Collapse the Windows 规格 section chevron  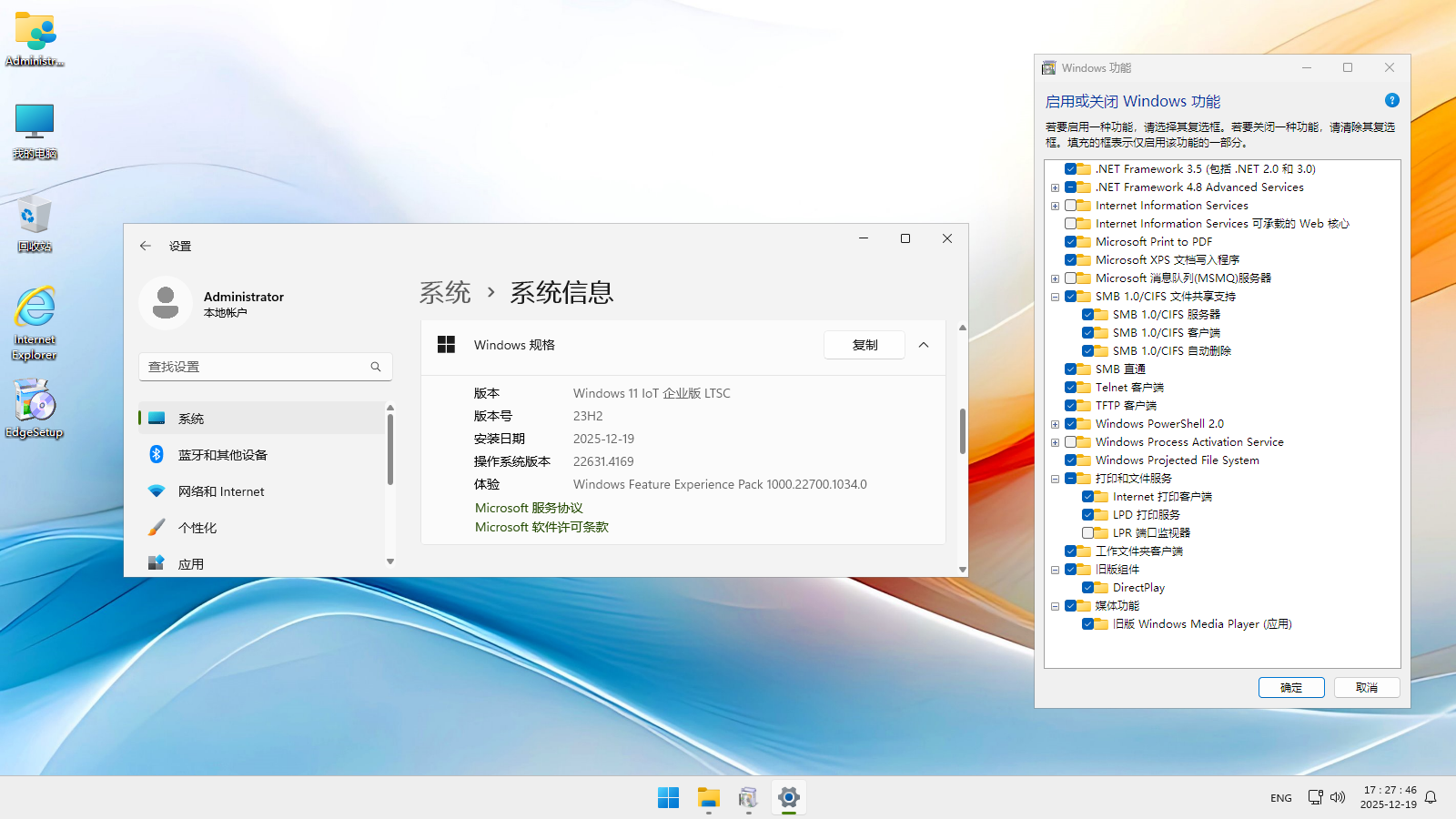924,345
